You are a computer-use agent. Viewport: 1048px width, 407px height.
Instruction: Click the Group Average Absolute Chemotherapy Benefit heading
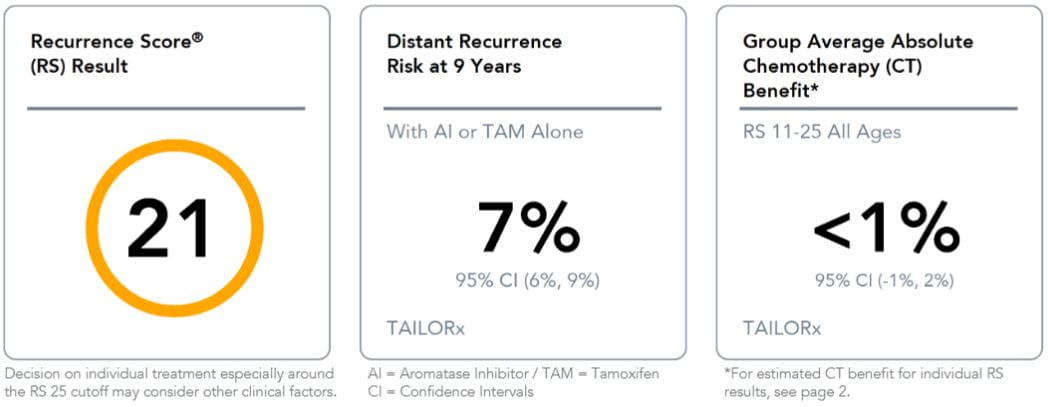coord(857,65)
